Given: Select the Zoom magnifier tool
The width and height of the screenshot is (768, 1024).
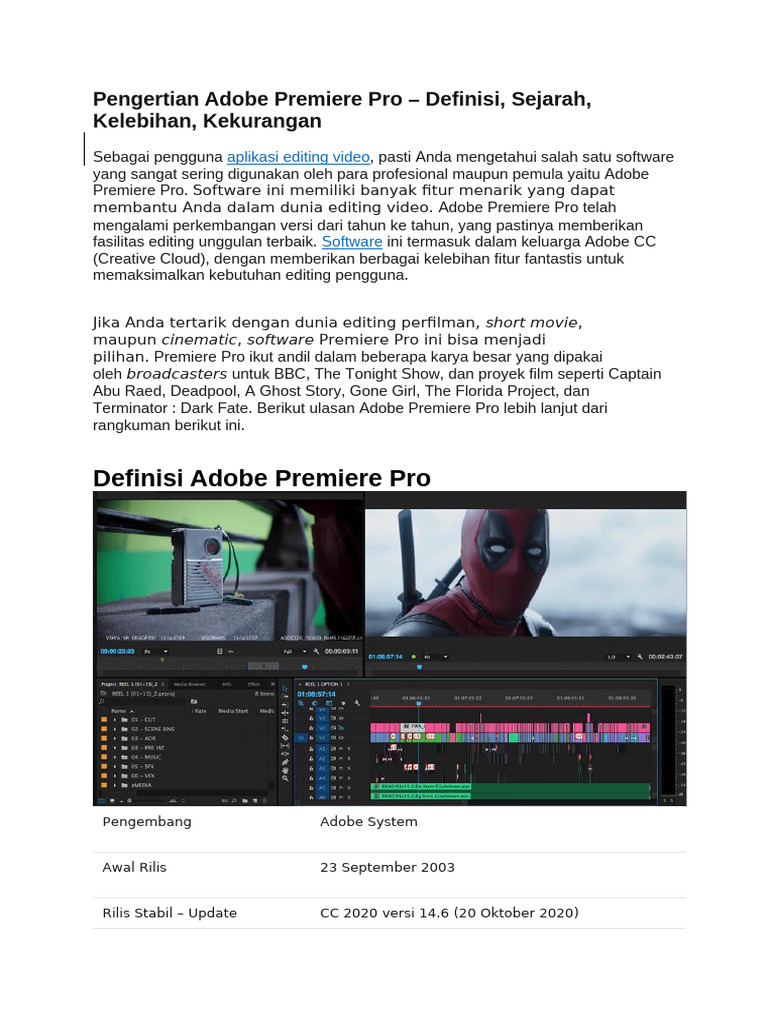Looking at the screenshot, I should pos(285,778).
